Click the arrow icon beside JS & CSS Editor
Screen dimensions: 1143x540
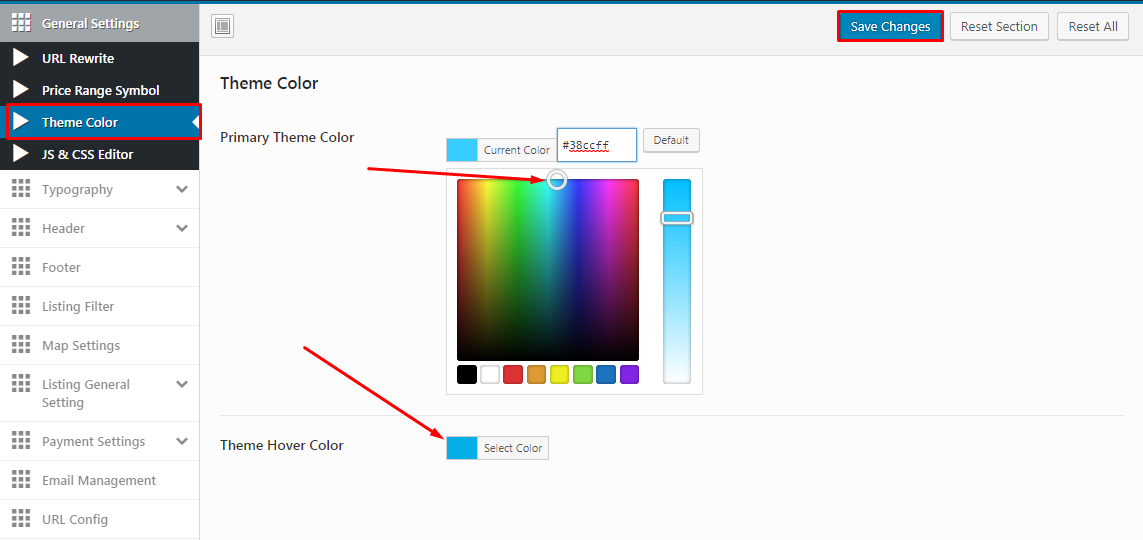click(21, 154)
